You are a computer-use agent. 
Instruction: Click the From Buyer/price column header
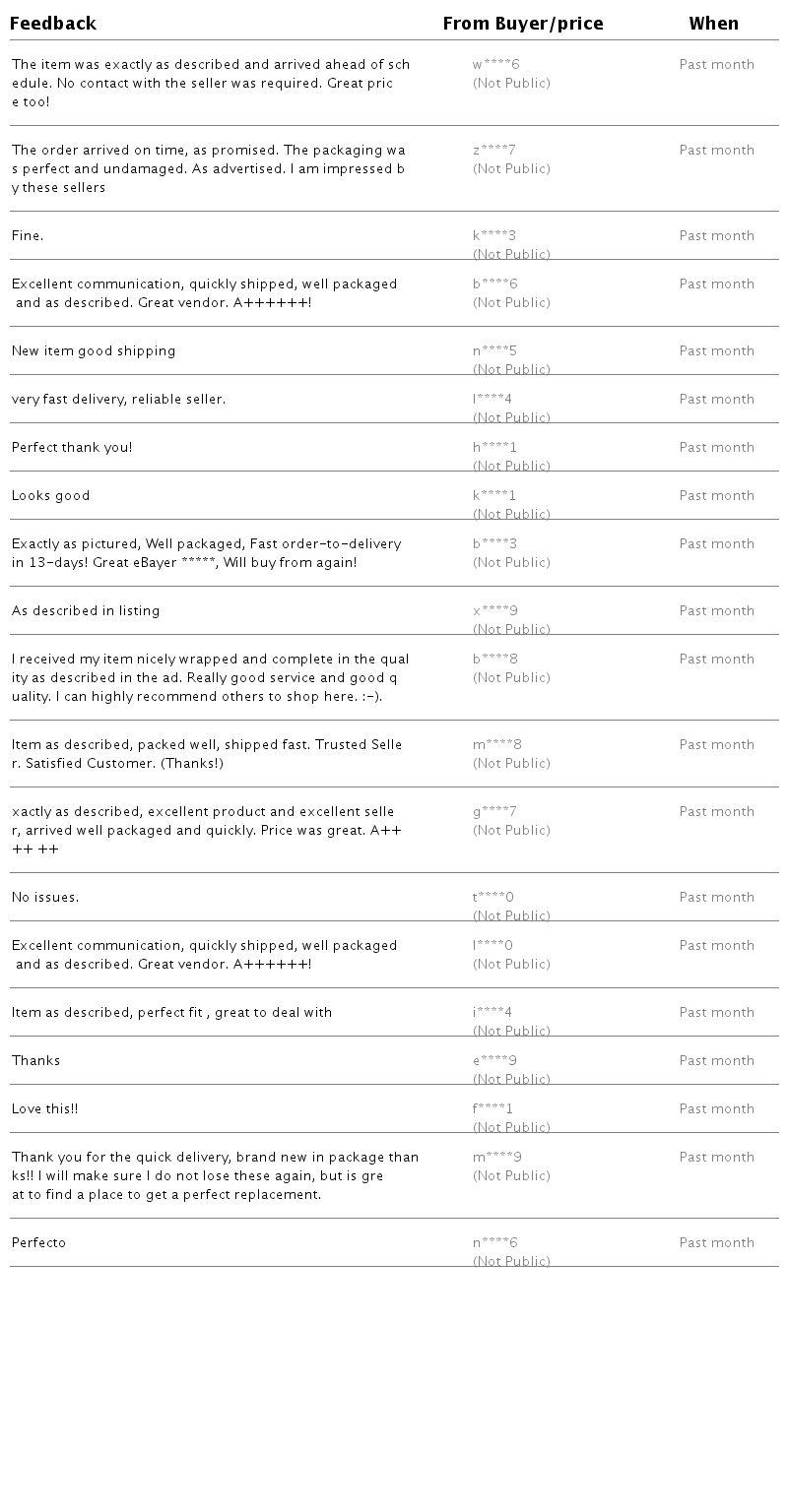(x=522, y=24)
